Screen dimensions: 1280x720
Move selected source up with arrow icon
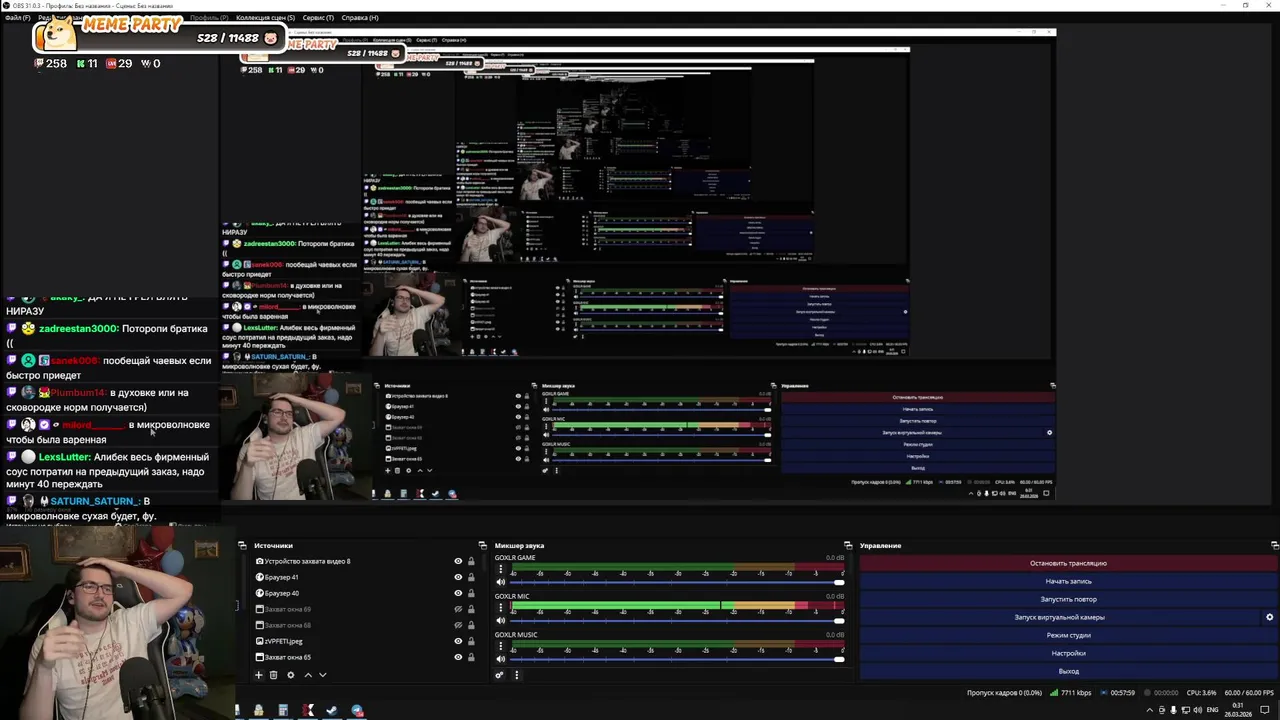click(308, 675)
